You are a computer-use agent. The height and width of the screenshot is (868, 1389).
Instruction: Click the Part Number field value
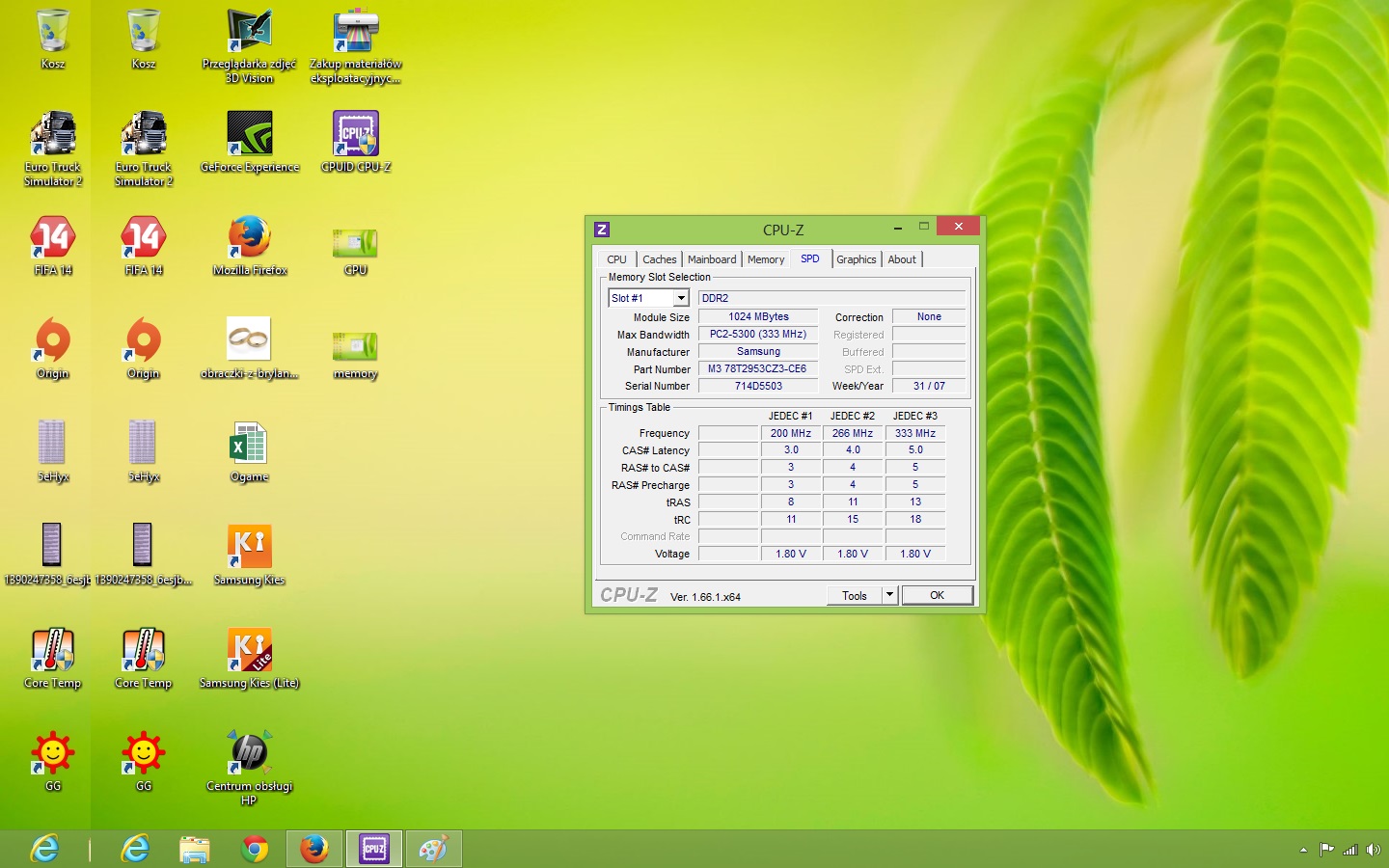point(757,369)
